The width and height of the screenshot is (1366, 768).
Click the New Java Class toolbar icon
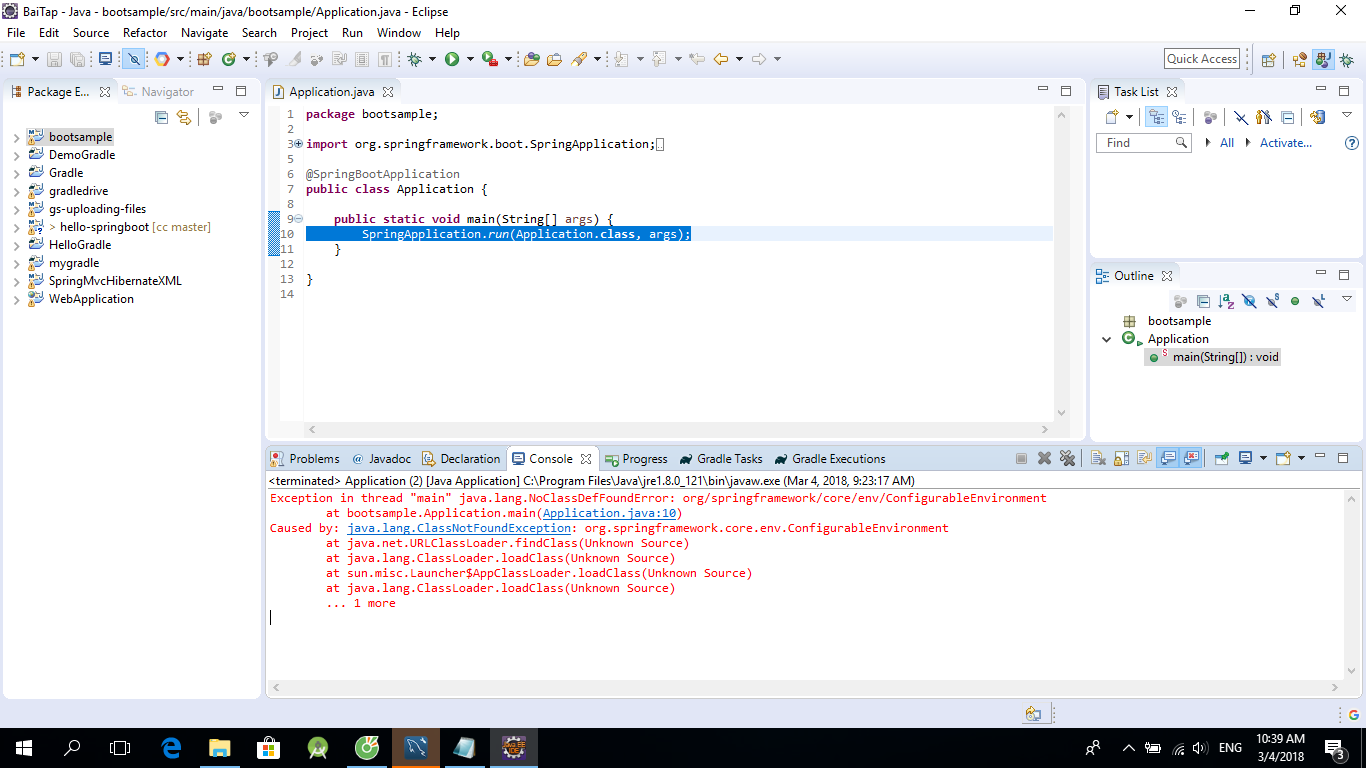click(x=228, y=60)
